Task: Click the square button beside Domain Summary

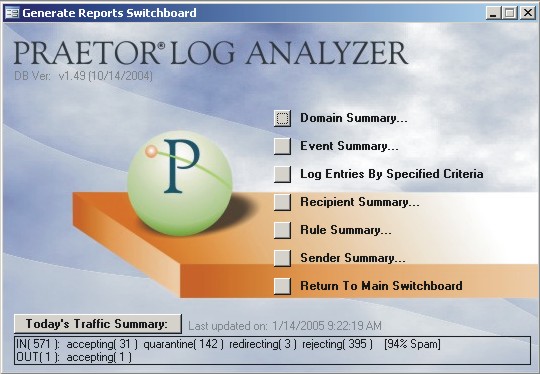Action: coord(282,118)
